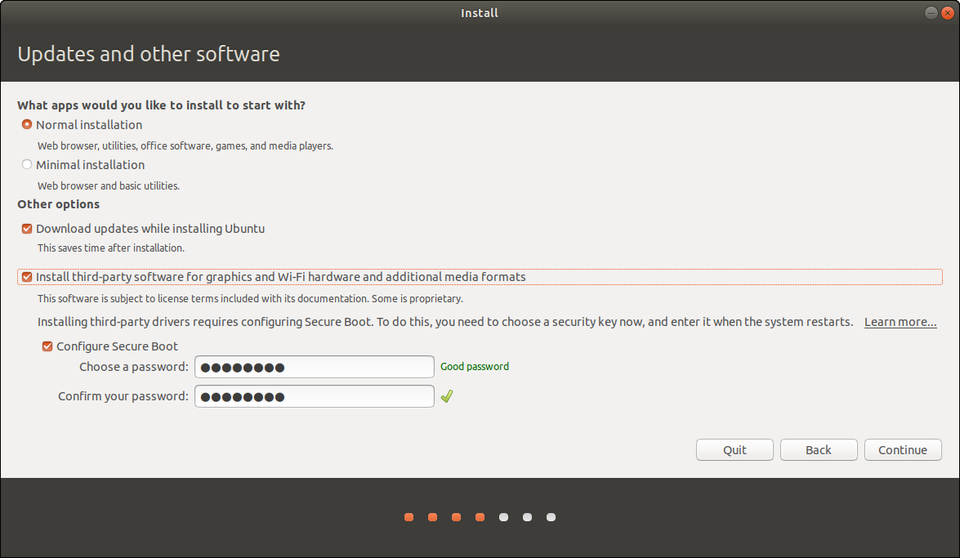Screen dimensions: 960x558
Task: Click the green password match checkmark
Action: point(447,396)
